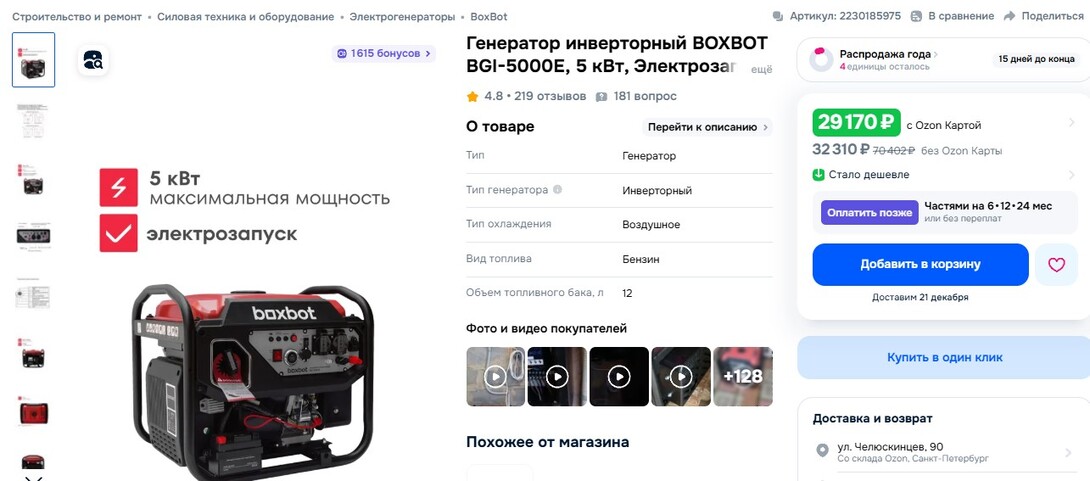Click Перейти к описанию link
Screen dimensions: 1090x481
pyautogui.click(x=707, y=127)
